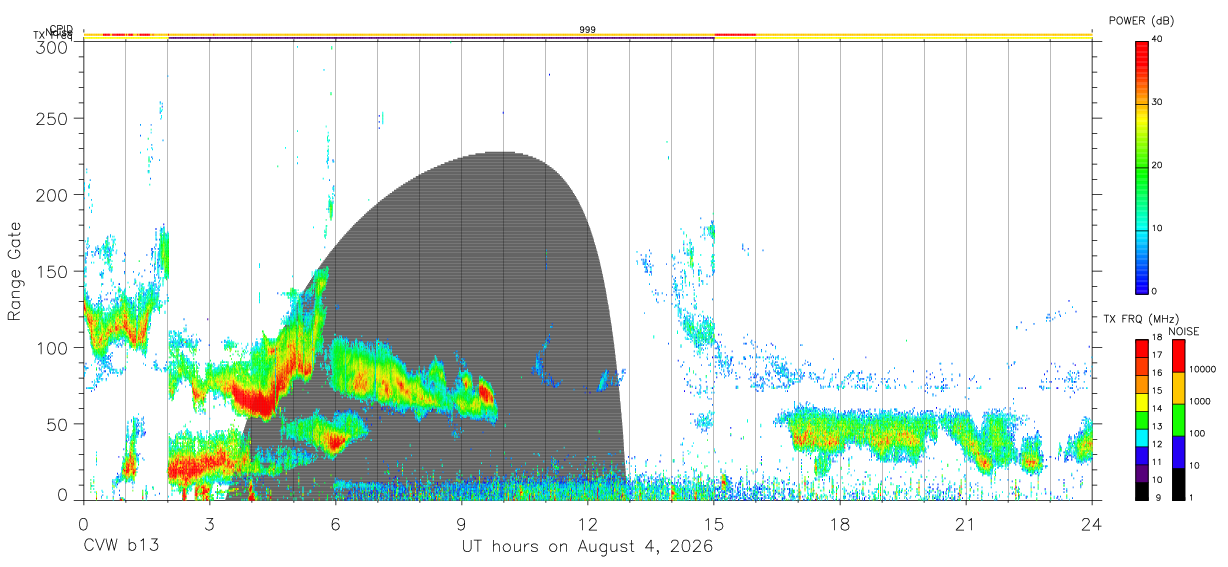Click 40 on POWER scale
Image resolution: width=1228 pixels, height=567 pixels.
pyautogui.click(x=1158, y=40)
